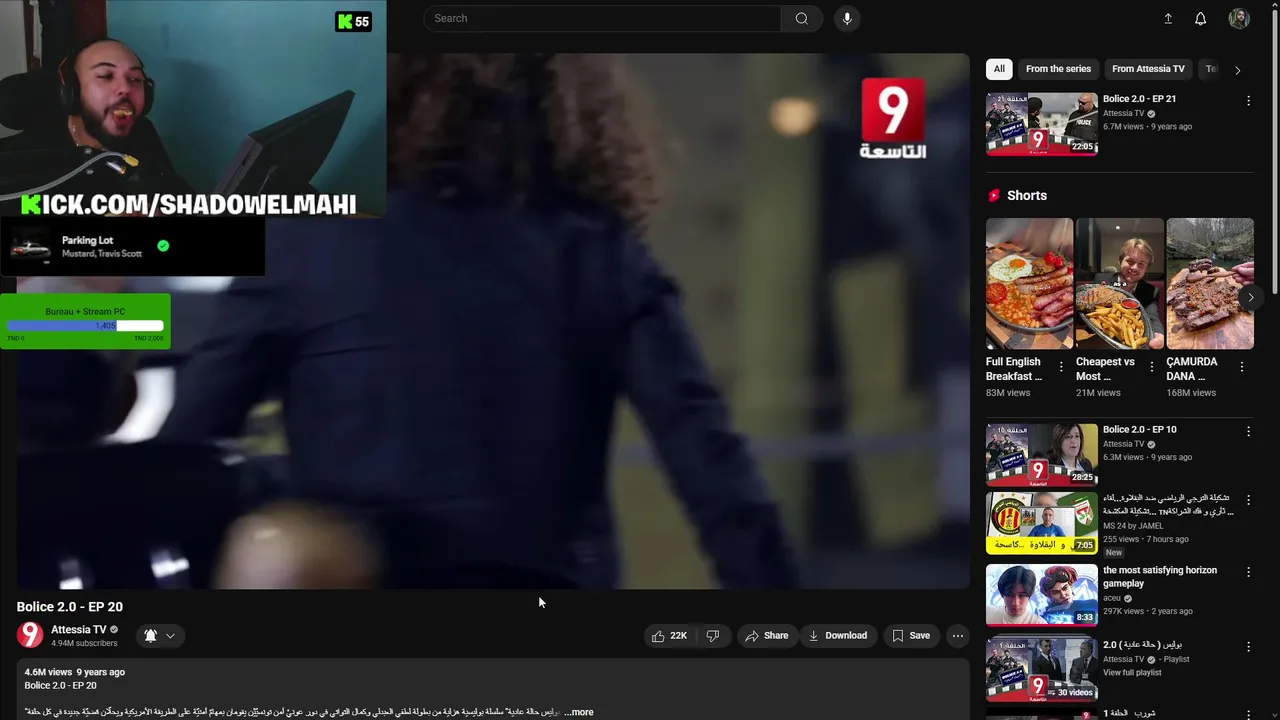Viewport: 1280px width, 720px height.
Task: Open options for Full English Breakfast short
Action: [x=1061, y=367]
